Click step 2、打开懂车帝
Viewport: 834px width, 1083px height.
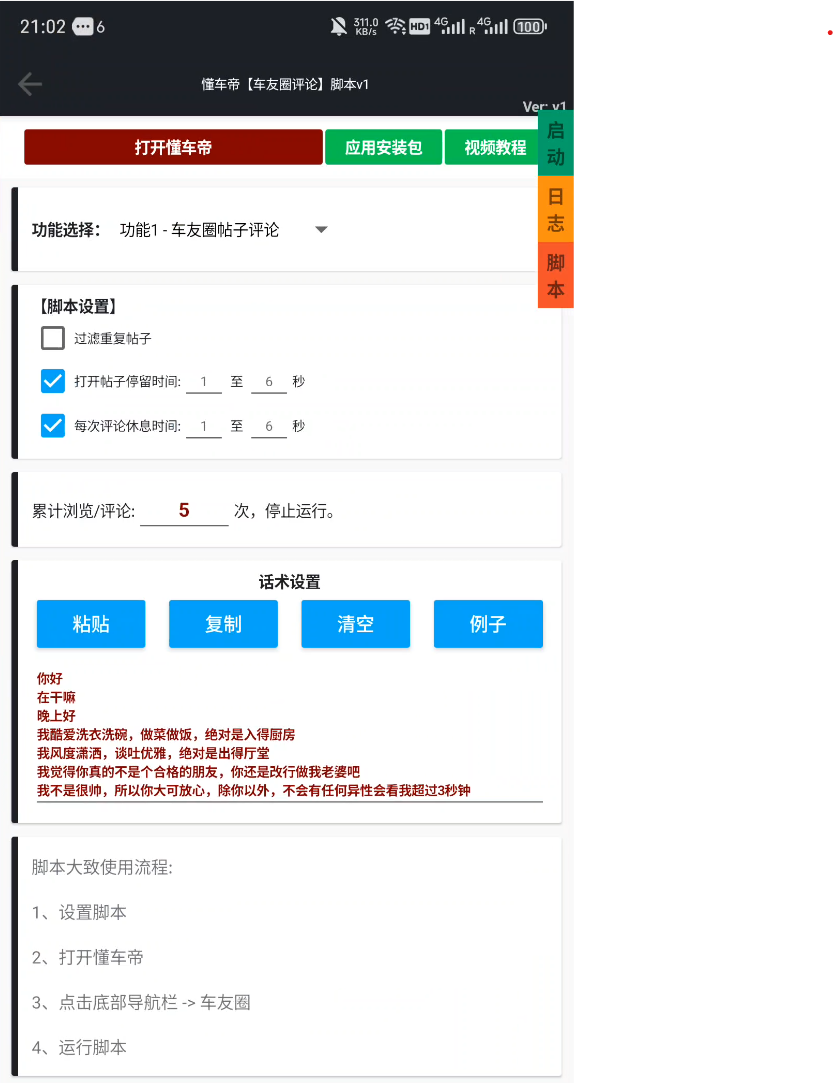point(88,957)
